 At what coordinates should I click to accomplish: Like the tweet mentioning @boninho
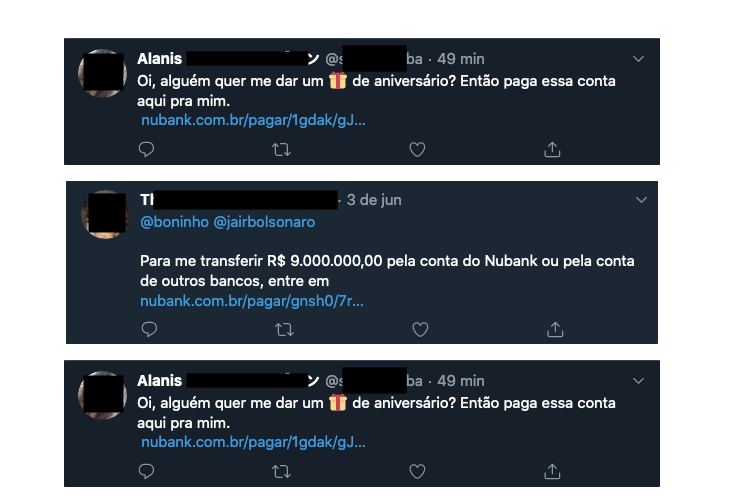420,329
